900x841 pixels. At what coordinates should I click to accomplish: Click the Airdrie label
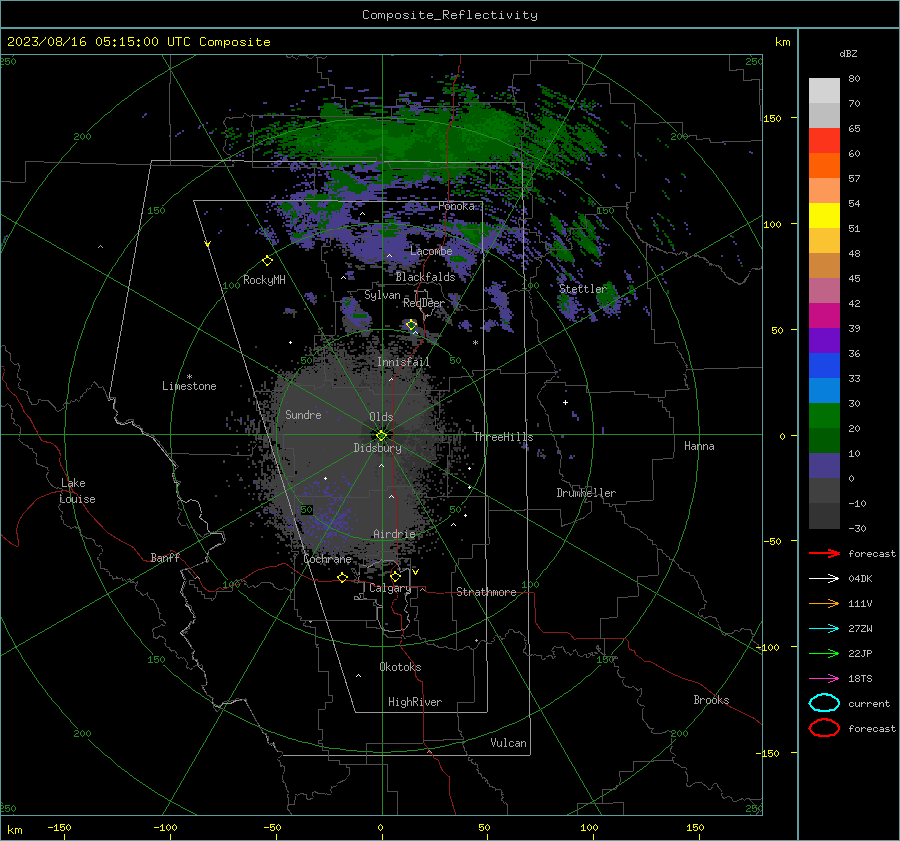tap(394, 534)
